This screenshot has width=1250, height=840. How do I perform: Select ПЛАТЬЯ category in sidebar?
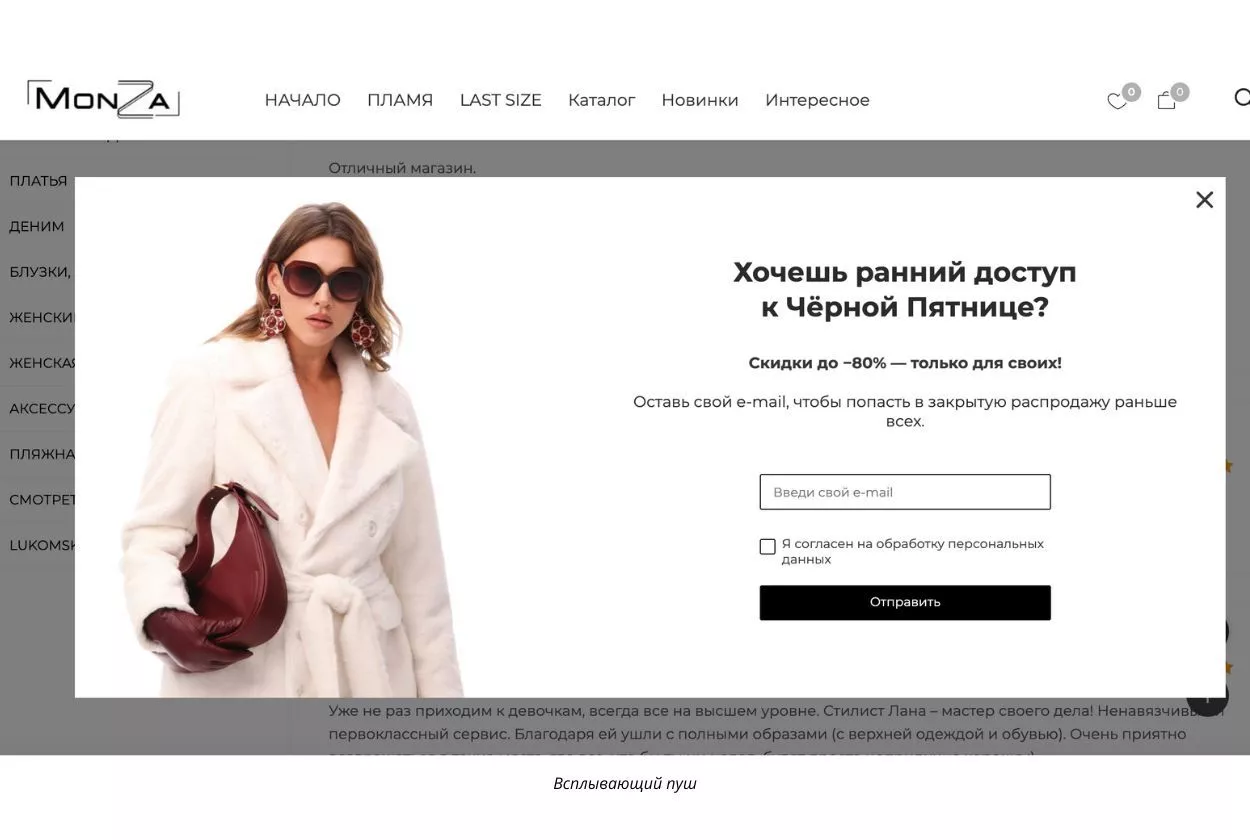pos(38,181)
